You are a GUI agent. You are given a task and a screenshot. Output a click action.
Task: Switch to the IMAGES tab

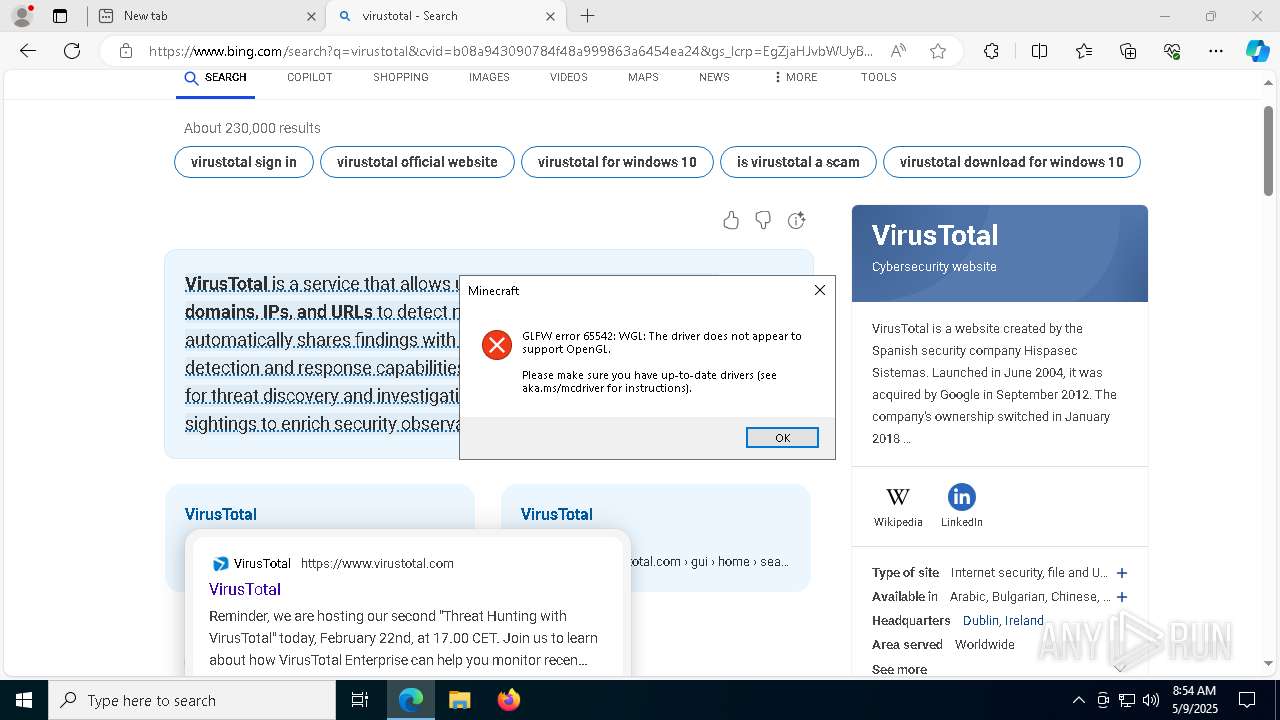point(489,77)
